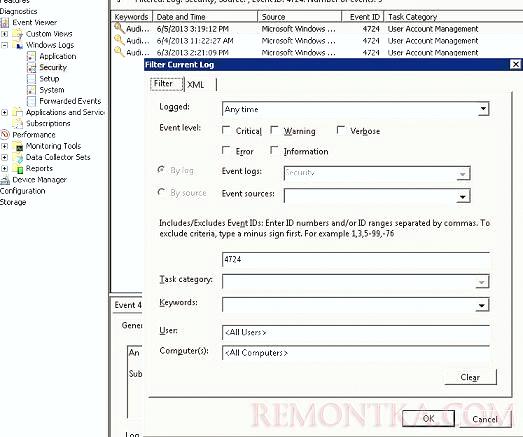Check the Error event level box
The height and width of the screenshot is (437, 523).
click(226, 150)
